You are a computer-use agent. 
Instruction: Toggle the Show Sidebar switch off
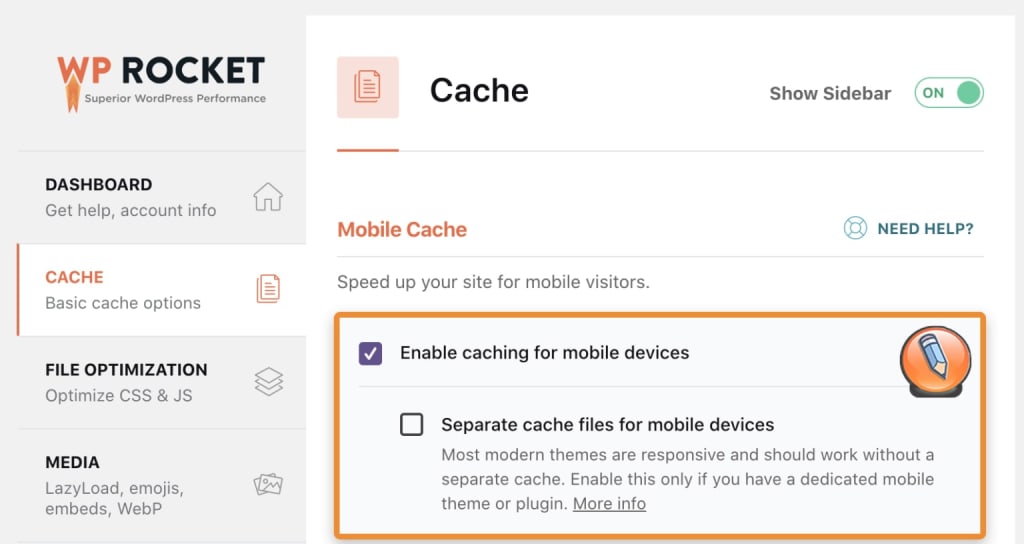pyautogui.click(x=948, y=93)
